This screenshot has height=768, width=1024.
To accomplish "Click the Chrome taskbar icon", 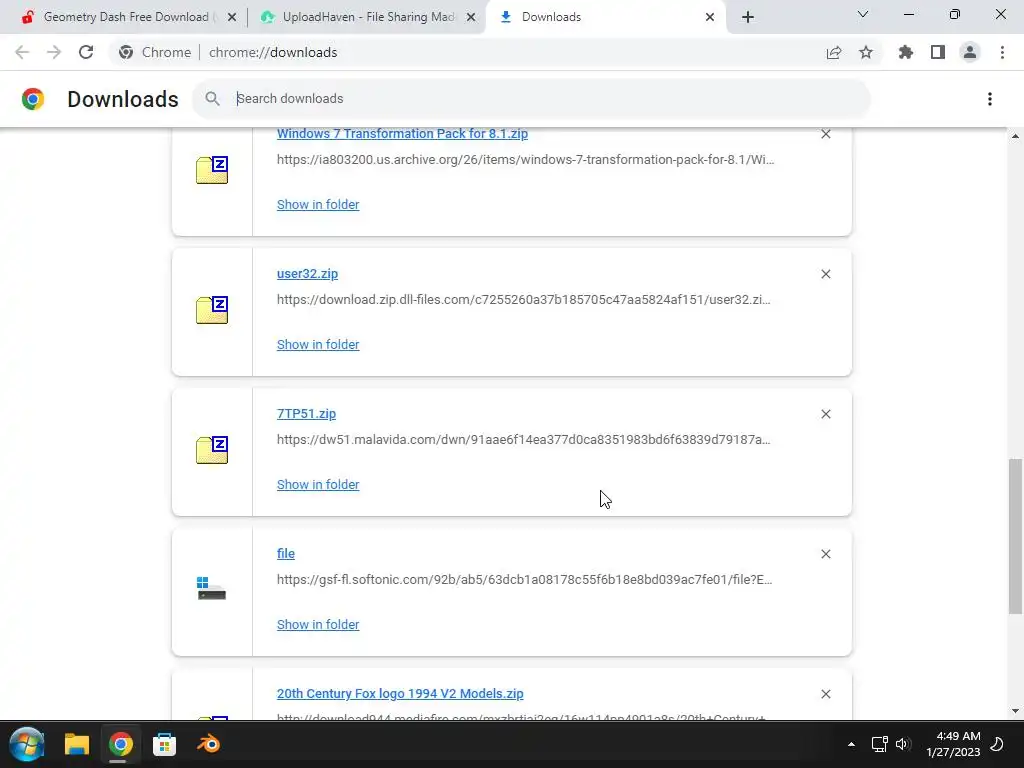I will click(x=120, y=744).
